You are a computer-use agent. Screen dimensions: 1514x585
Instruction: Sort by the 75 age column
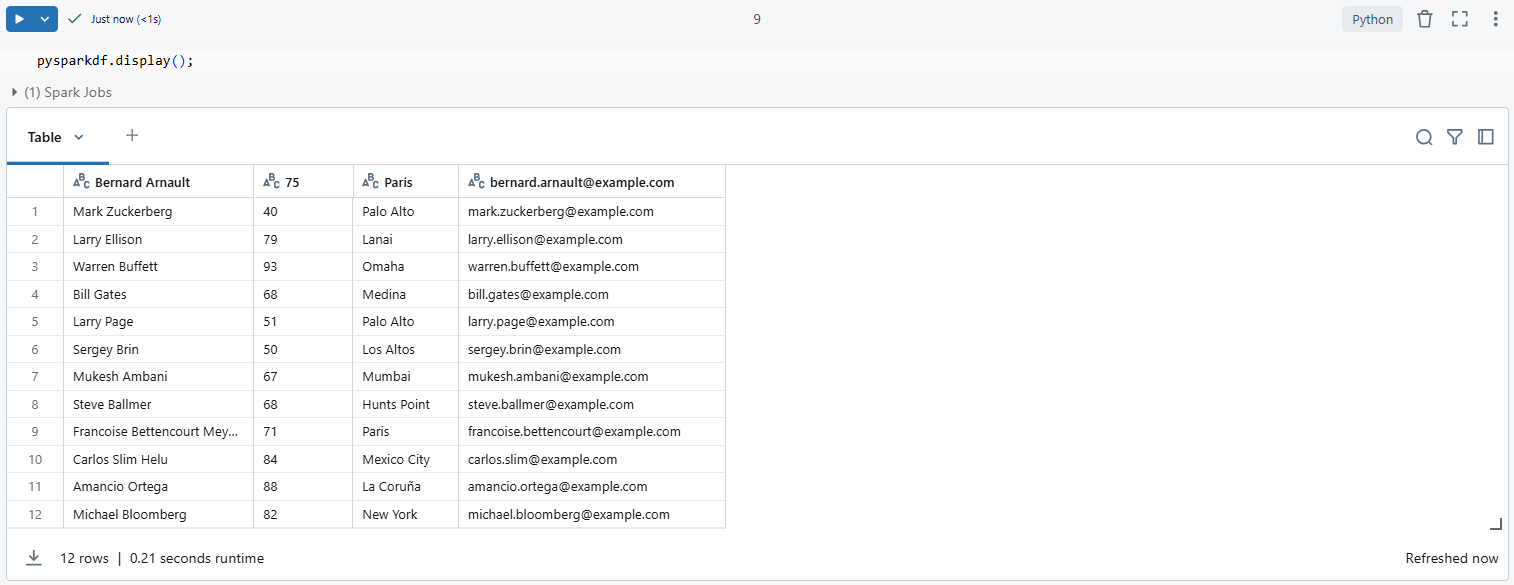[x=287, y=181]
